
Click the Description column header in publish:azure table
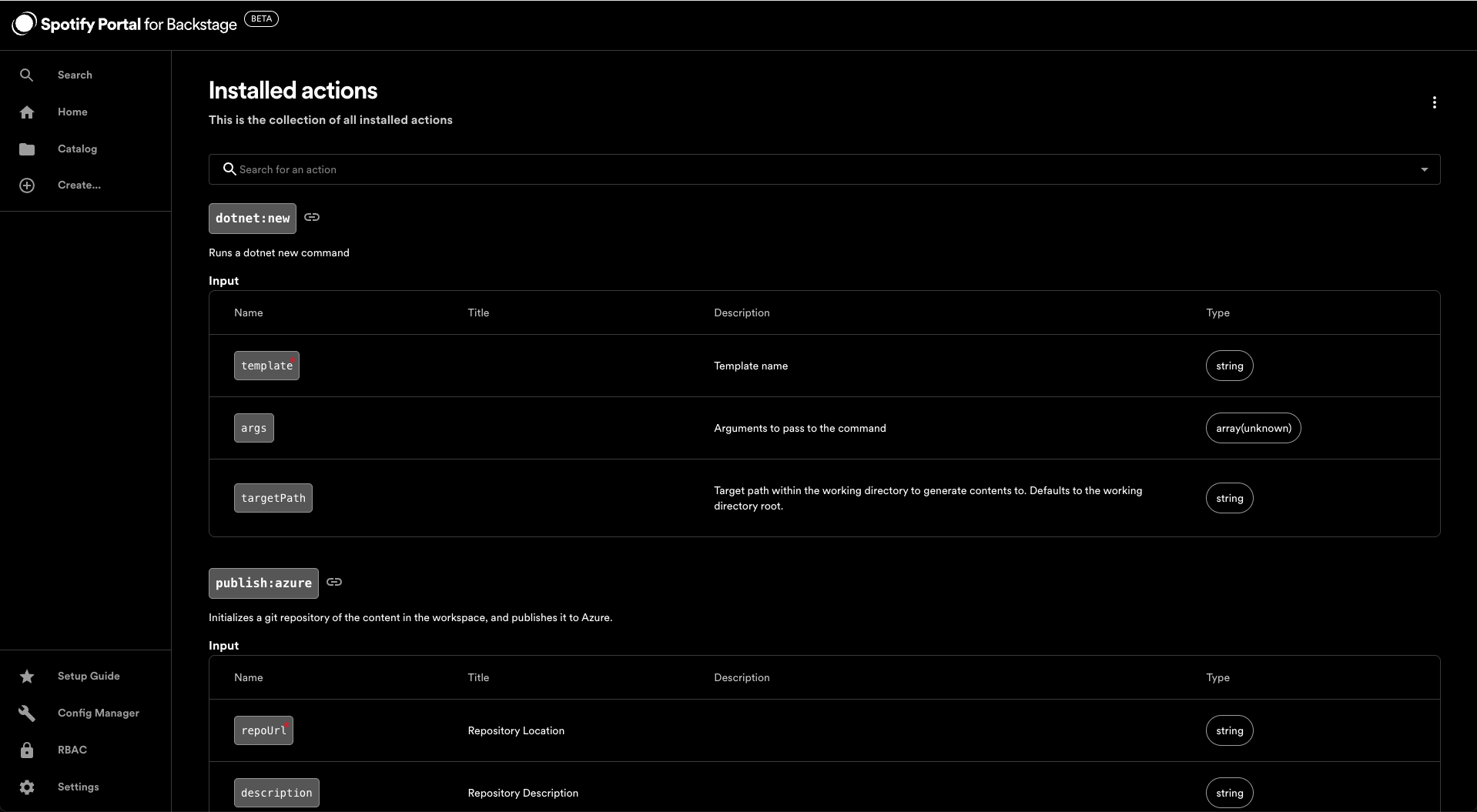tap(742, 677)
